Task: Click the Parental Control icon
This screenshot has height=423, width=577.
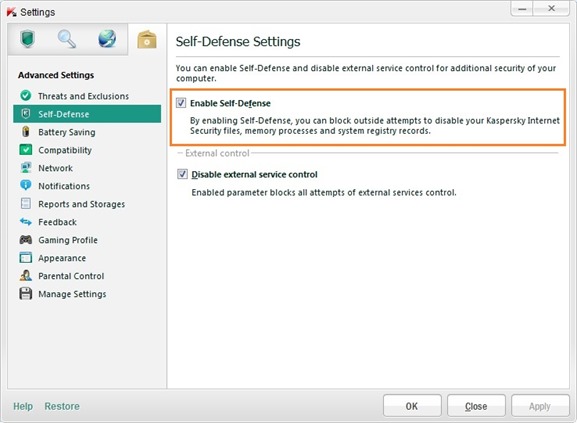Action: click(x=25, y=276)
